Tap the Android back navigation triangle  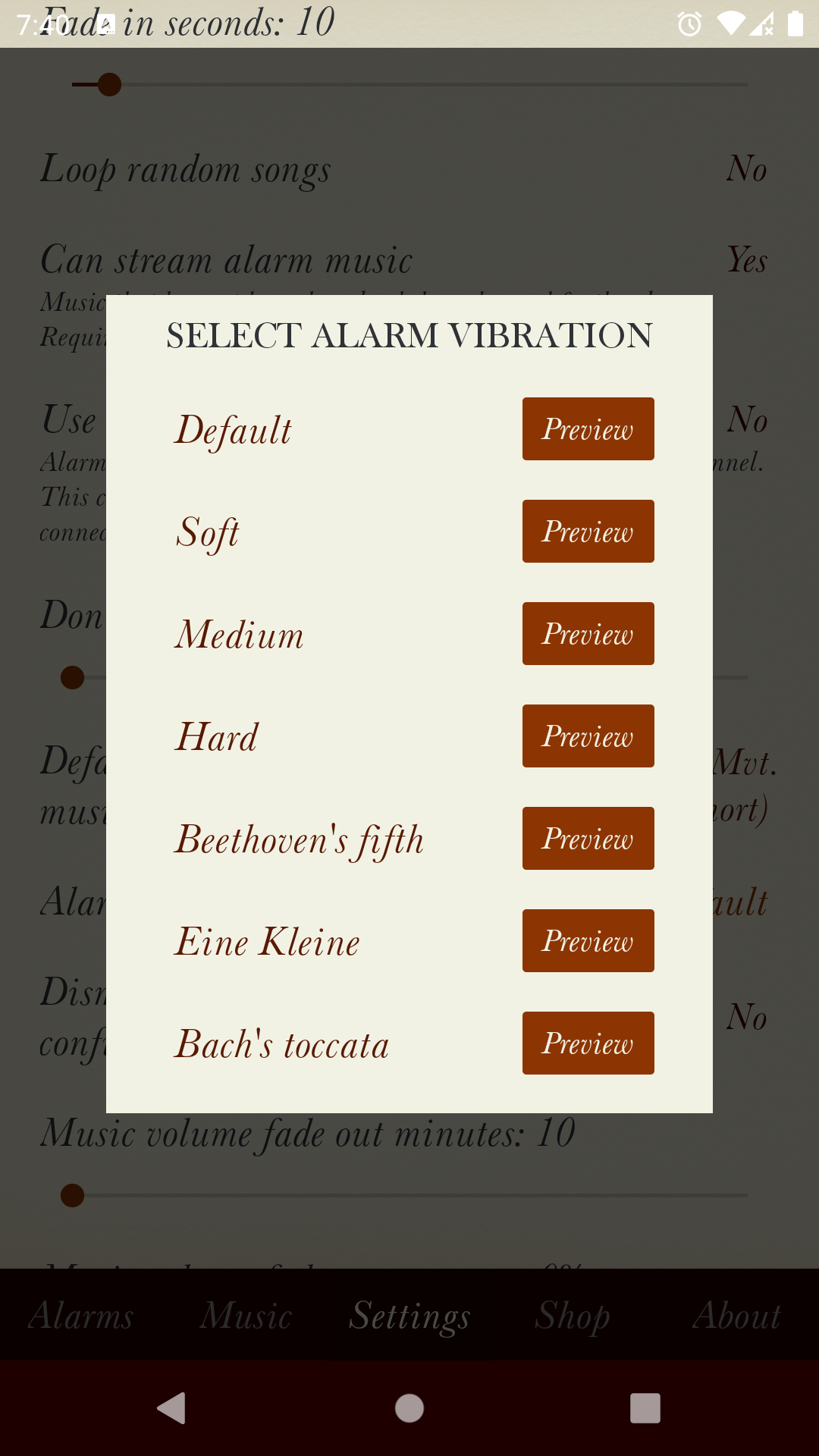coord(172,1408)
